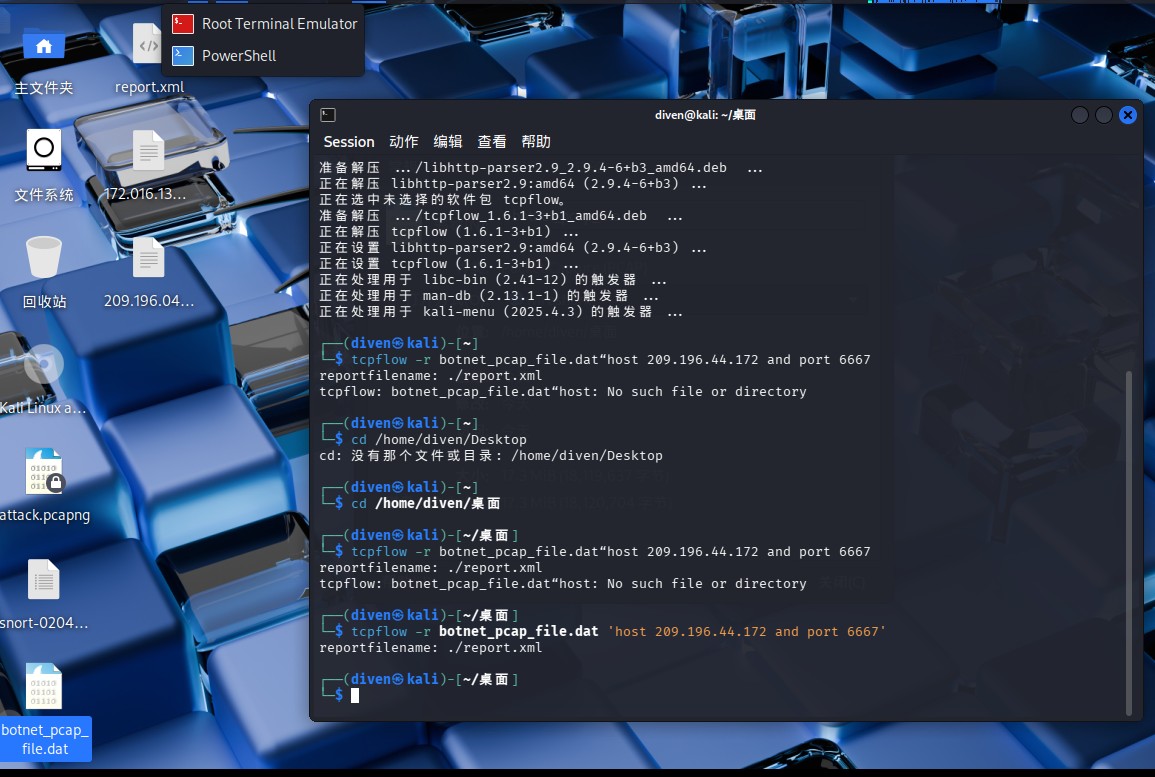Viewport: 1155px width, 777px height.
Task: Click the 'cd /home/diven/Desktop' command line
Action: (x=439, y=439)
